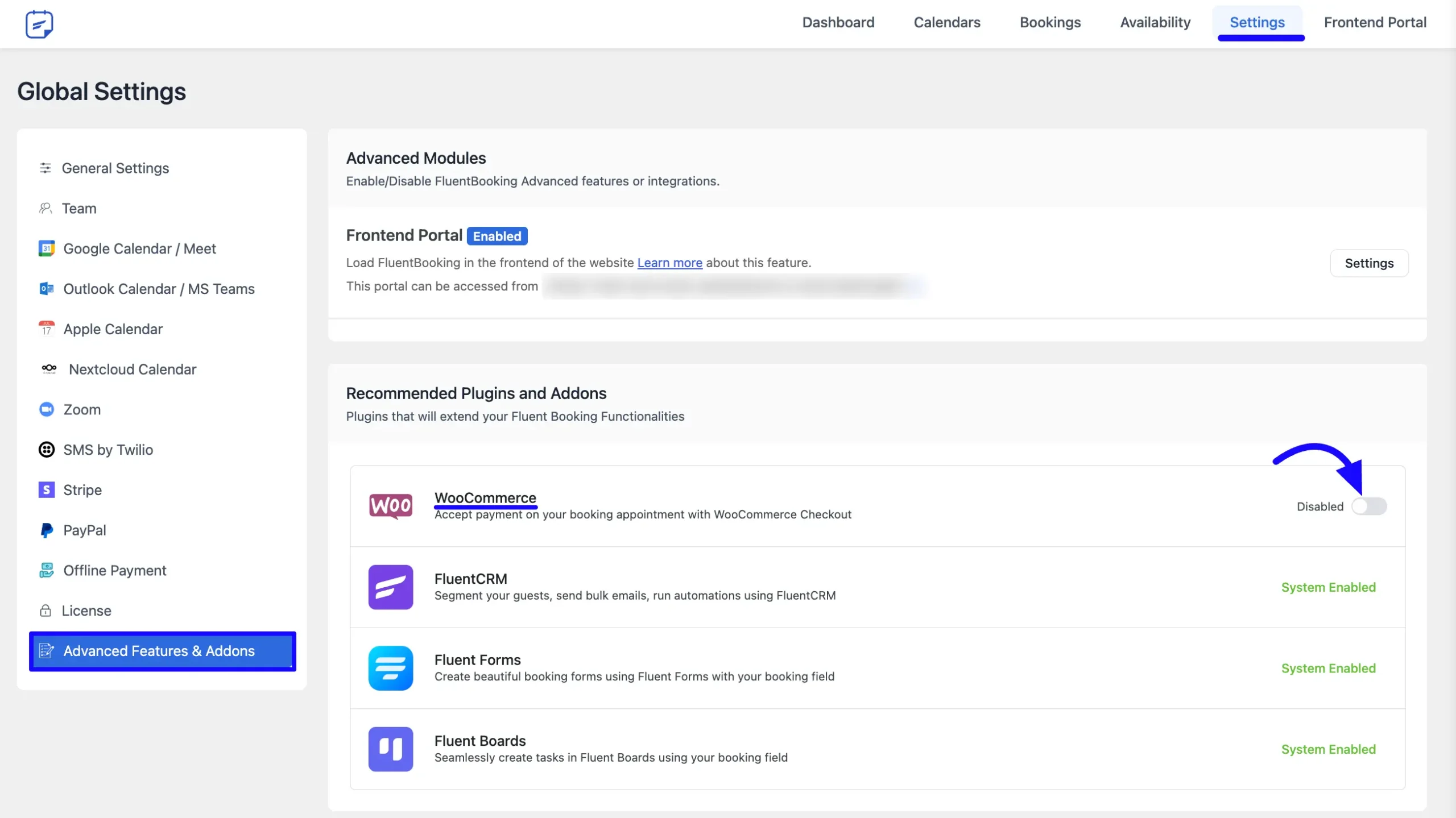The height and width of the screenshot is (818, 1456).
Task: Click the Frontend Portal section heading
Action: 404,235
